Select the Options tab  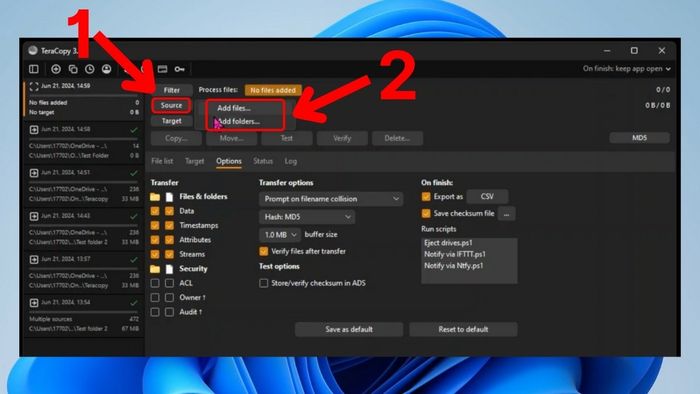click(x=229, y=161)
